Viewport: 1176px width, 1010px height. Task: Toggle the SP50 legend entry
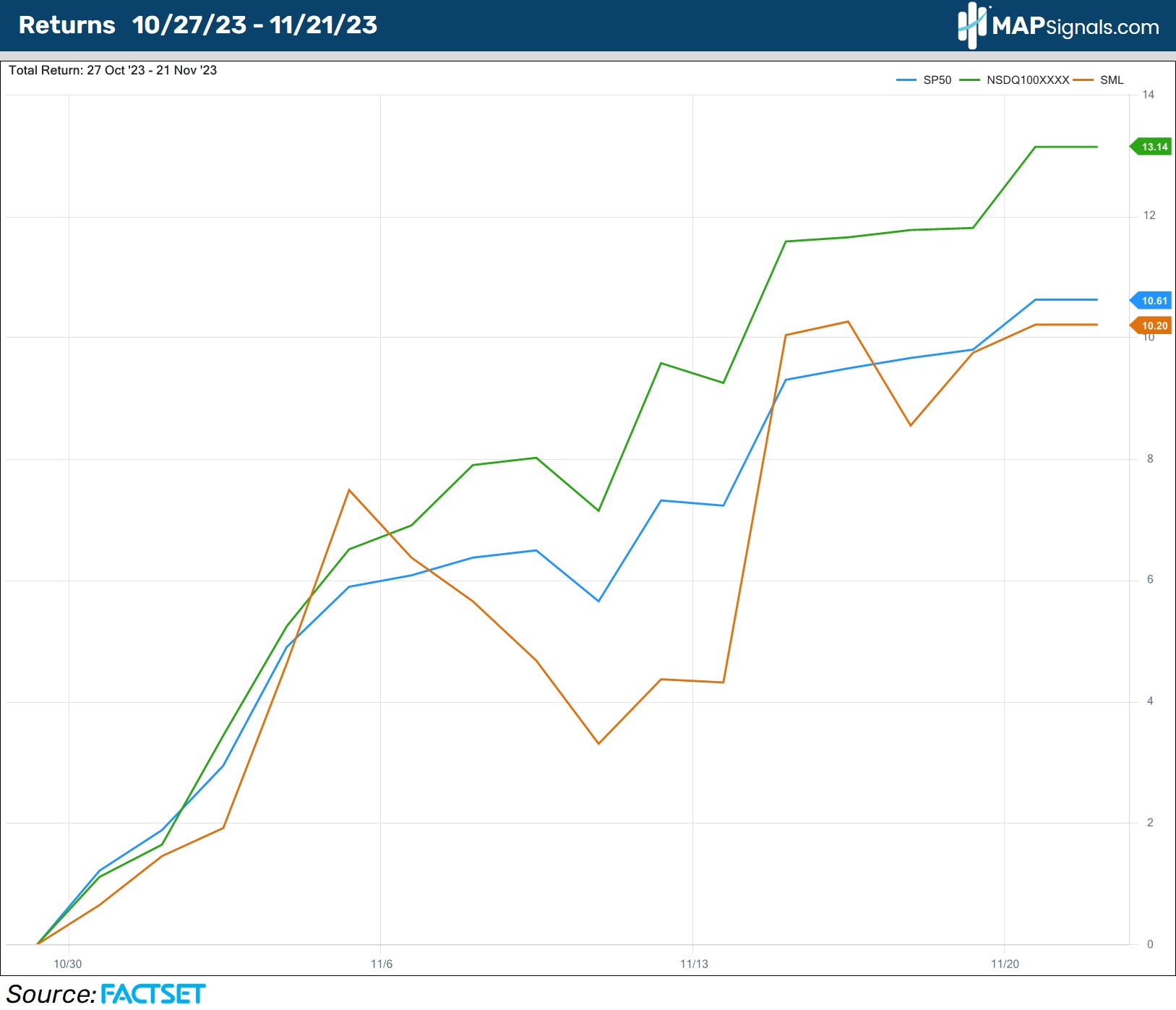tap(924, 80)
